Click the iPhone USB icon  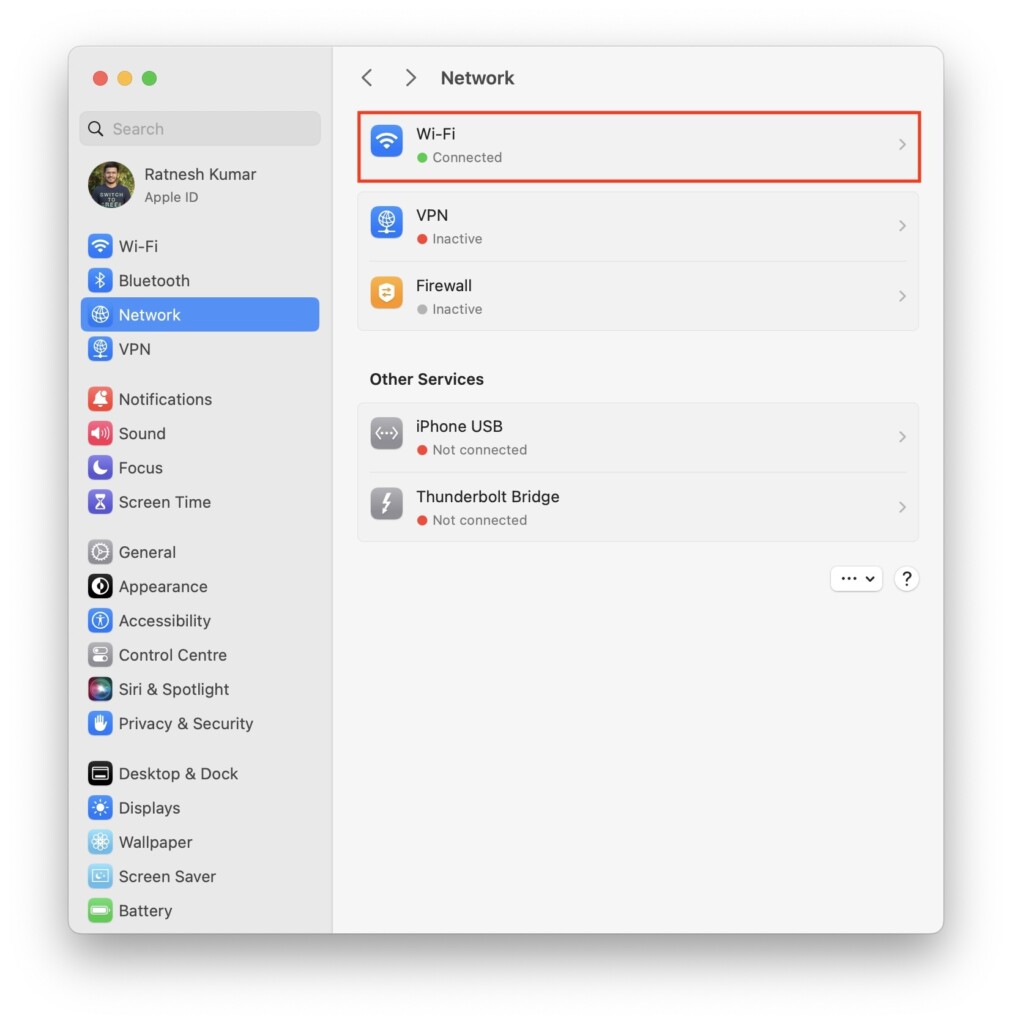coord(387,434)
